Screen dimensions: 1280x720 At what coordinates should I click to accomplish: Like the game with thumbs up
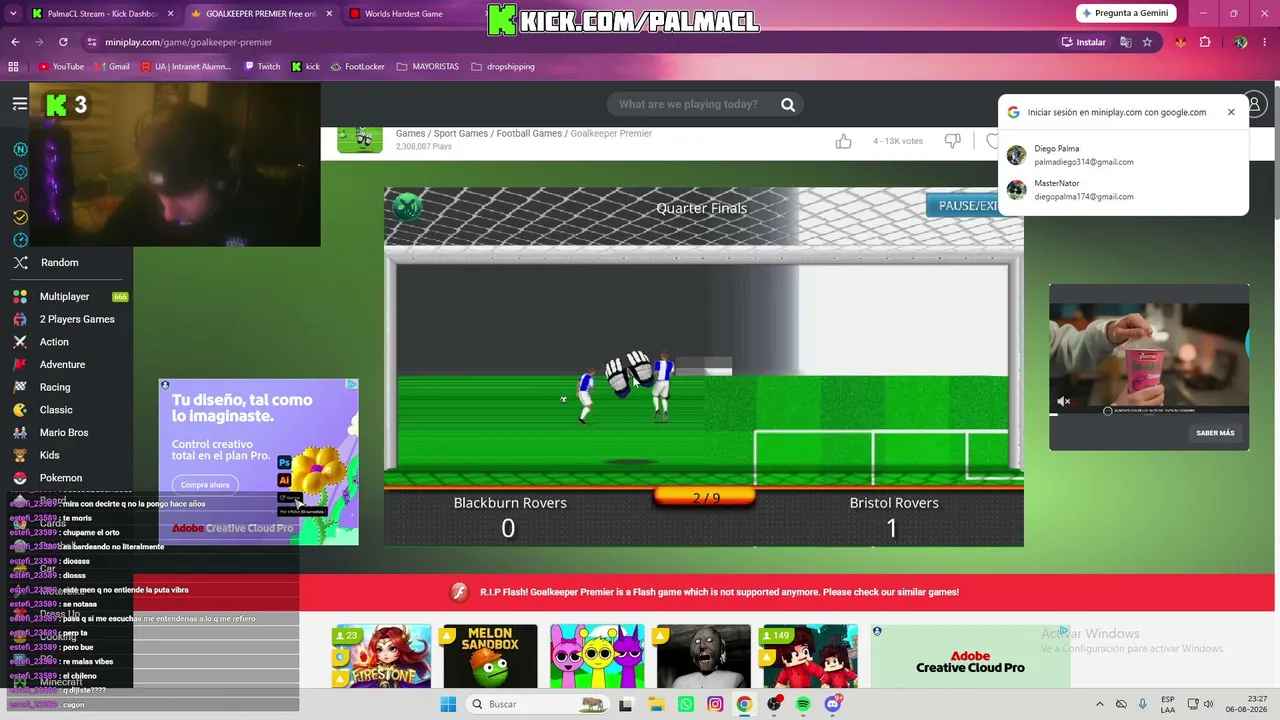pyautogui.click(x=843, y=141)
